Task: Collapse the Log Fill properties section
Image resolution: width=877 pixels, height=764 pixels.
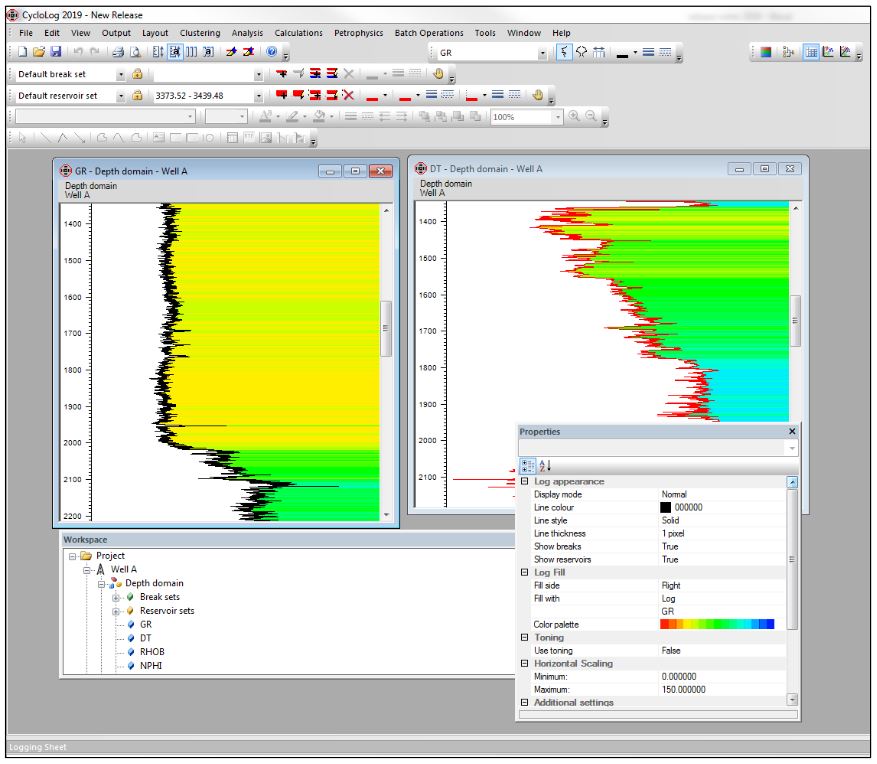Action: click(525, 573)
